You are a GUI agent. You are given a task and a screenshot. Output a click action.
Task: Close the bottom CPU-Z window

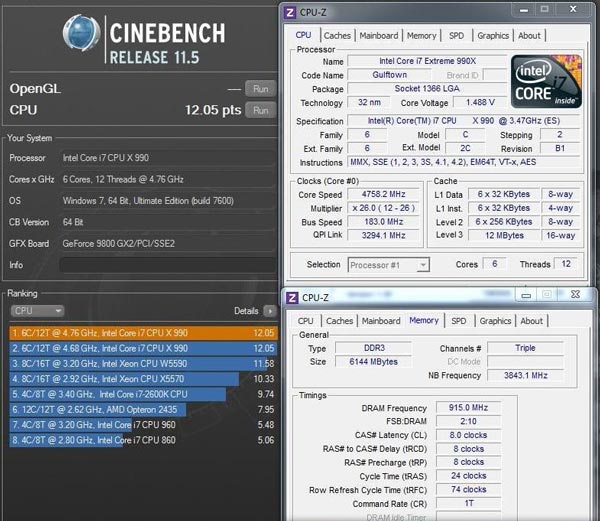coord(575,294)
